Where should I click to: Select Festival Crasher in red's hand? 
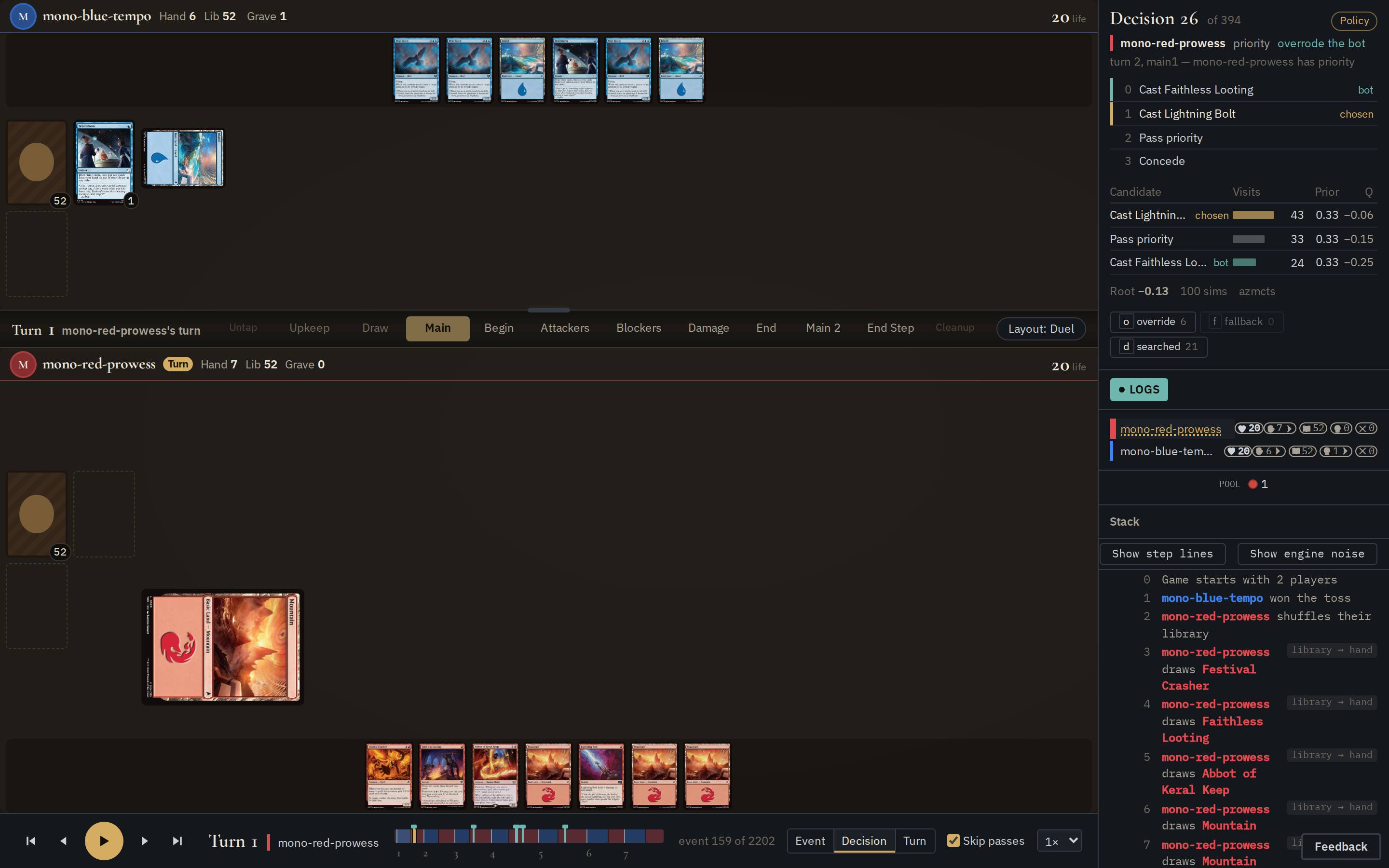[389, 775]
